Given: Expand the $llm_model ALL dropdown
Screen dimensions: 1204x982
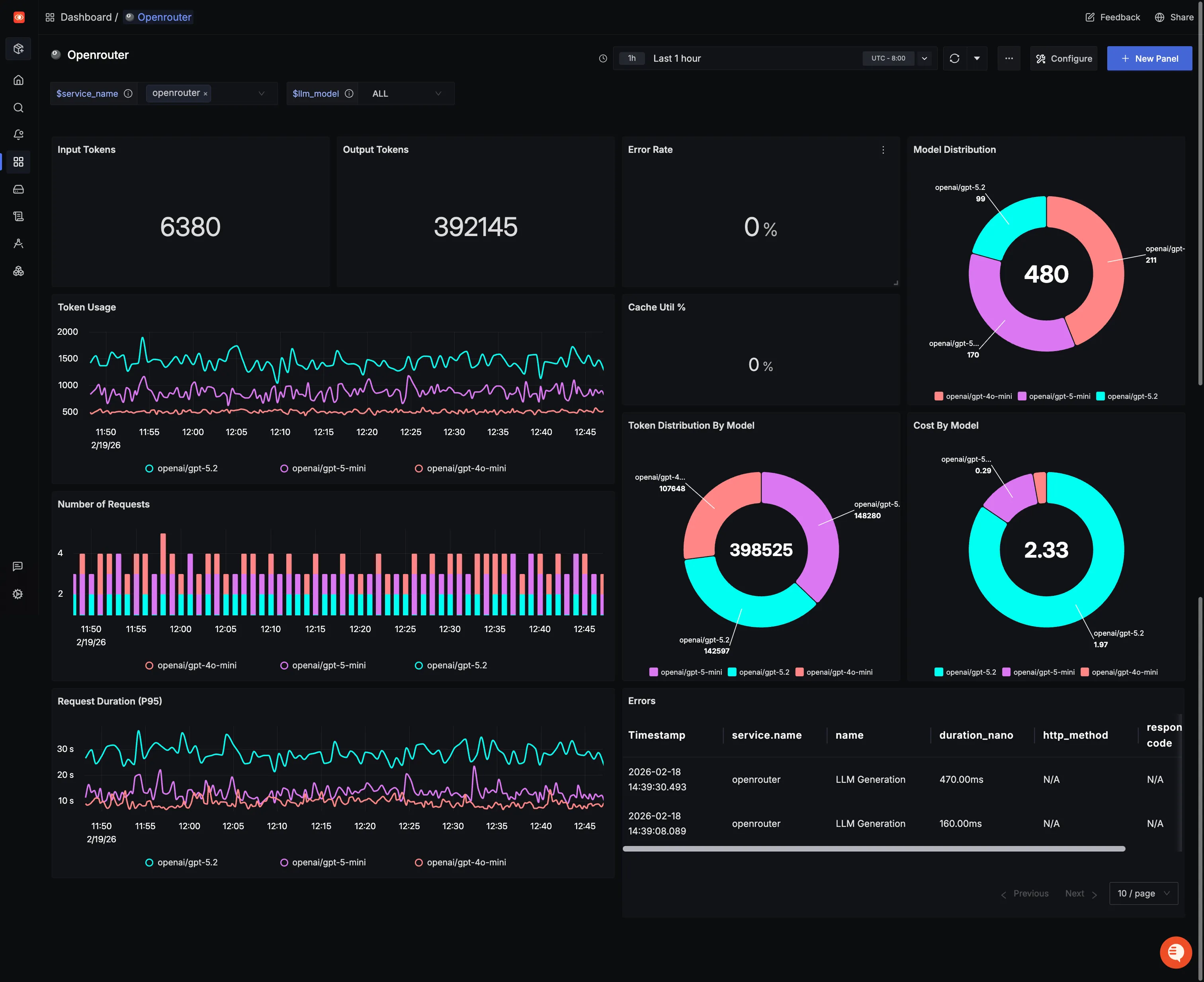Looking at the screenshot, I should click(406, 93).
